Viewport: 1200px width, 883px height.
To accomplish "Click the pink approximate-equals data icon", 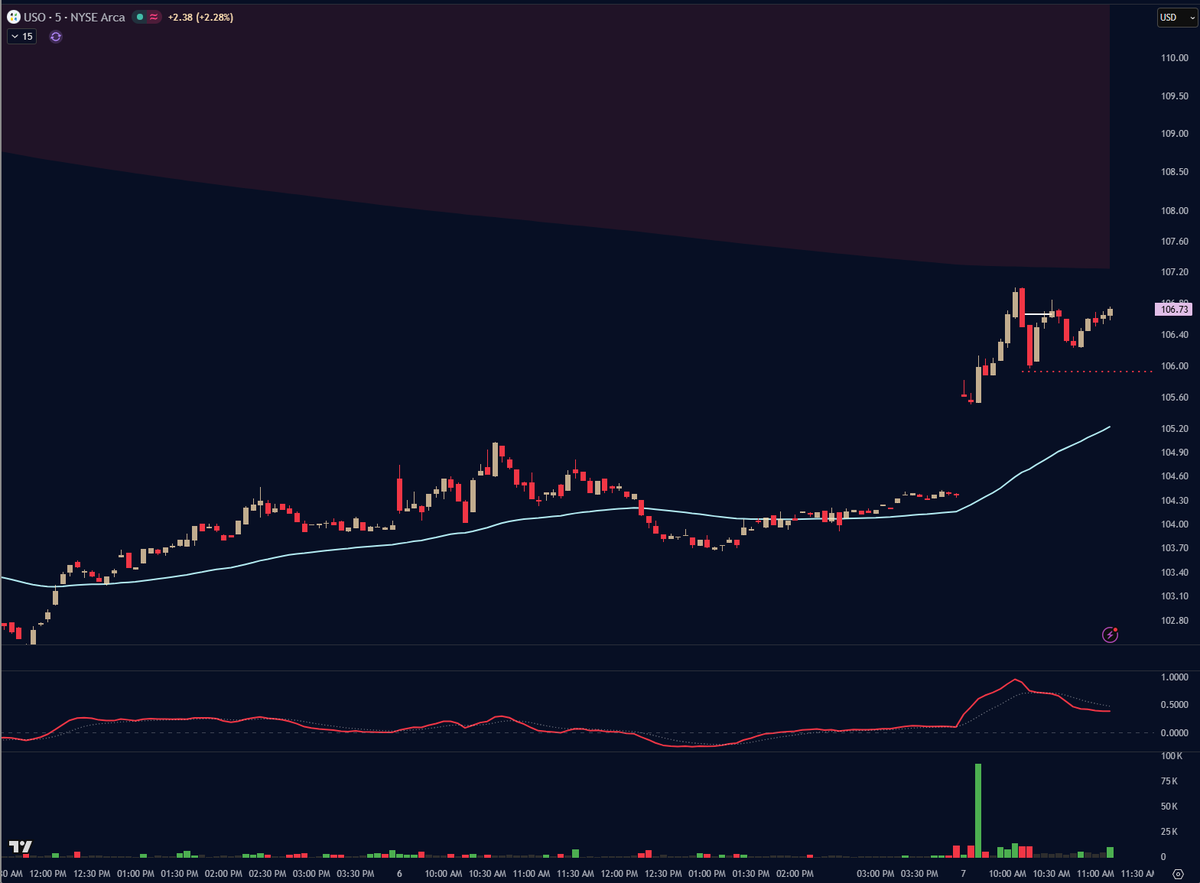I will coord(154,17).
